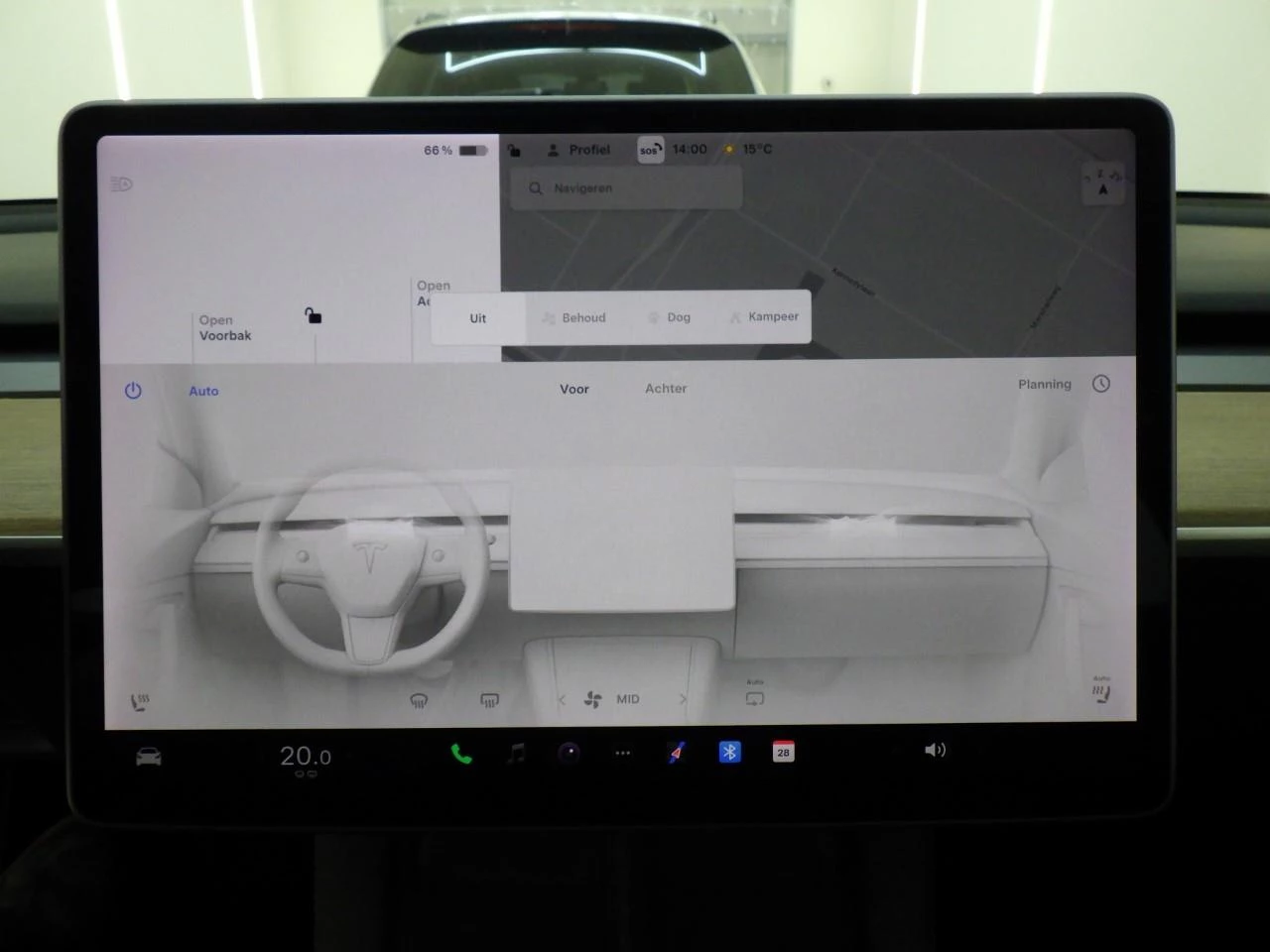Turn off climate with the power icon
The width and height of the screenshot is (1270, 952).
[x=133, y=391]
